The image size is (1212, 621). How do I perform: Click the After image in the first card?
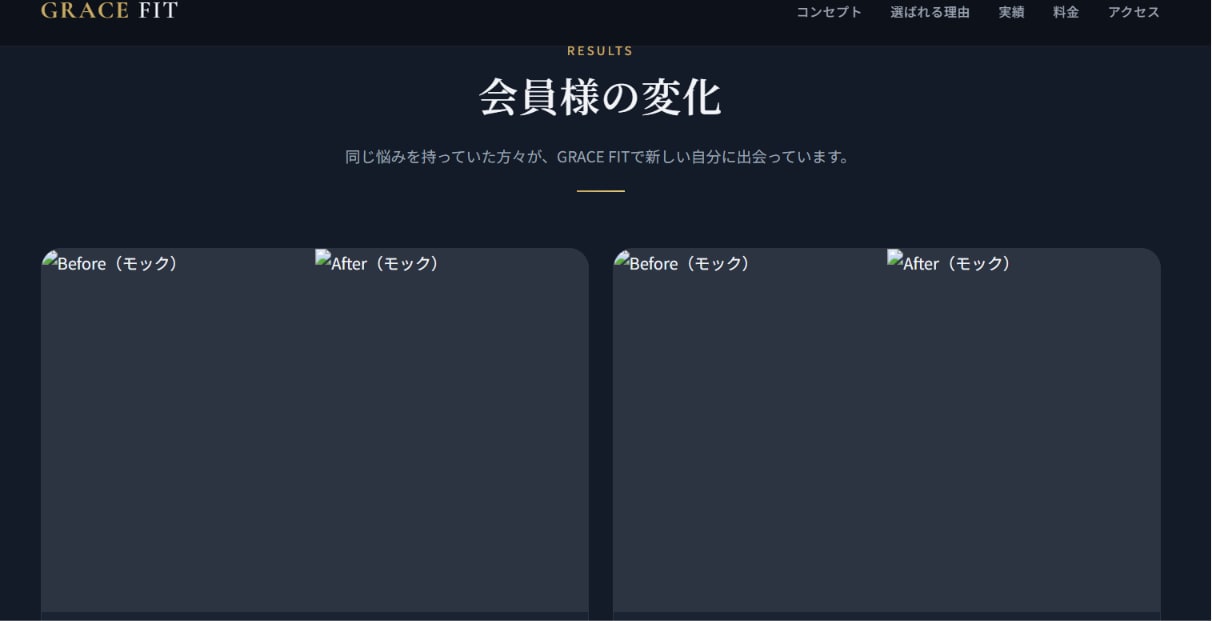click(x=452, y=430)
